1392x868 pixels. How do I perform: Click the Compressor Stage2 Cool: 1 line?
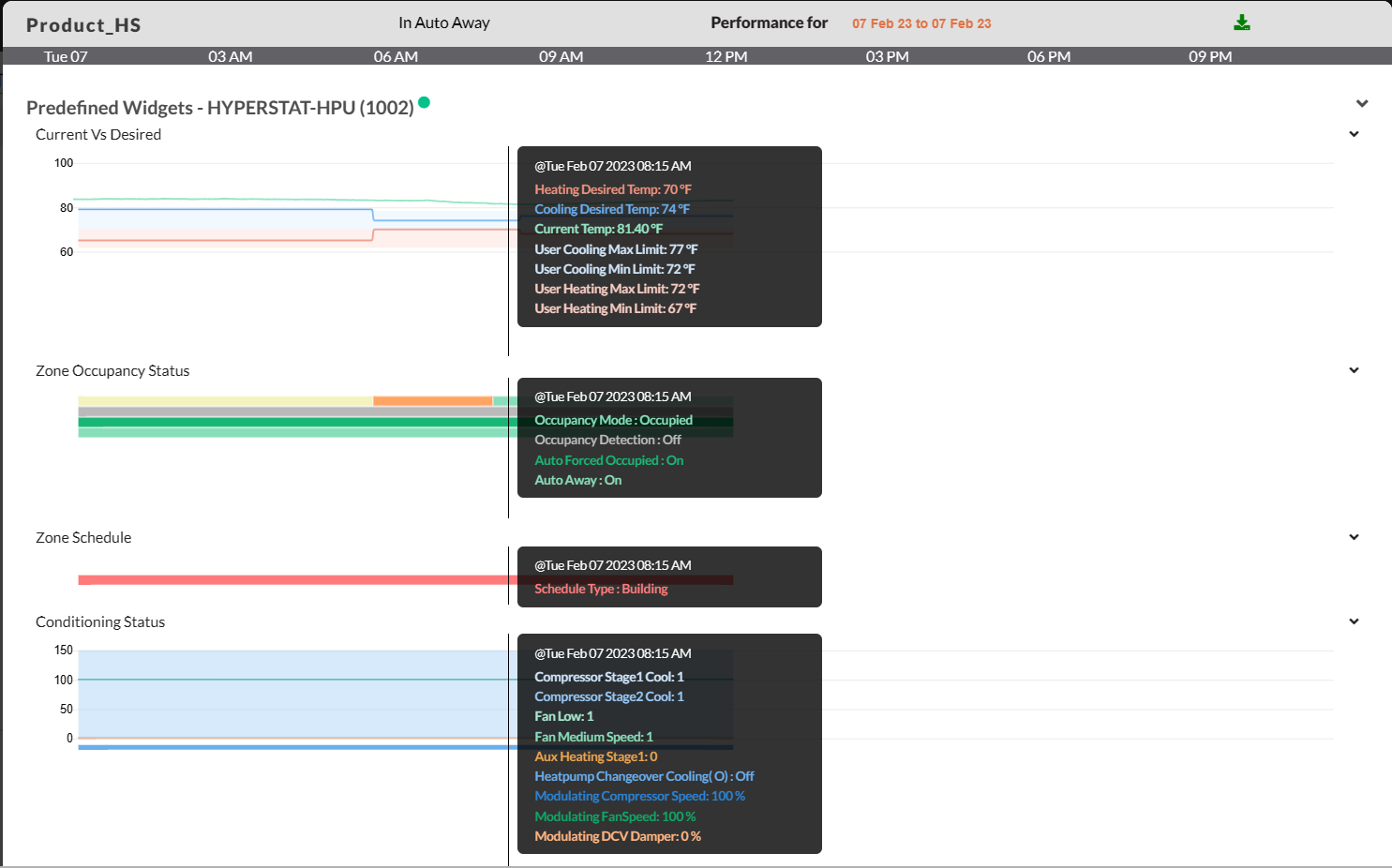coord(609,696)
